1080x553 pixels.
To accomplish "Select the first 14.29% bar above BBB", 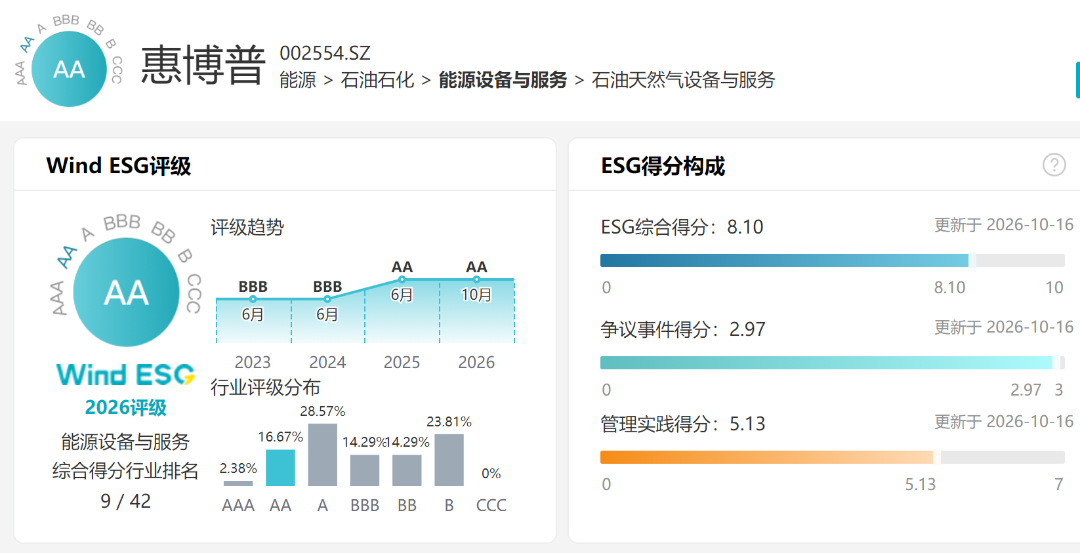I will [364, 470].
